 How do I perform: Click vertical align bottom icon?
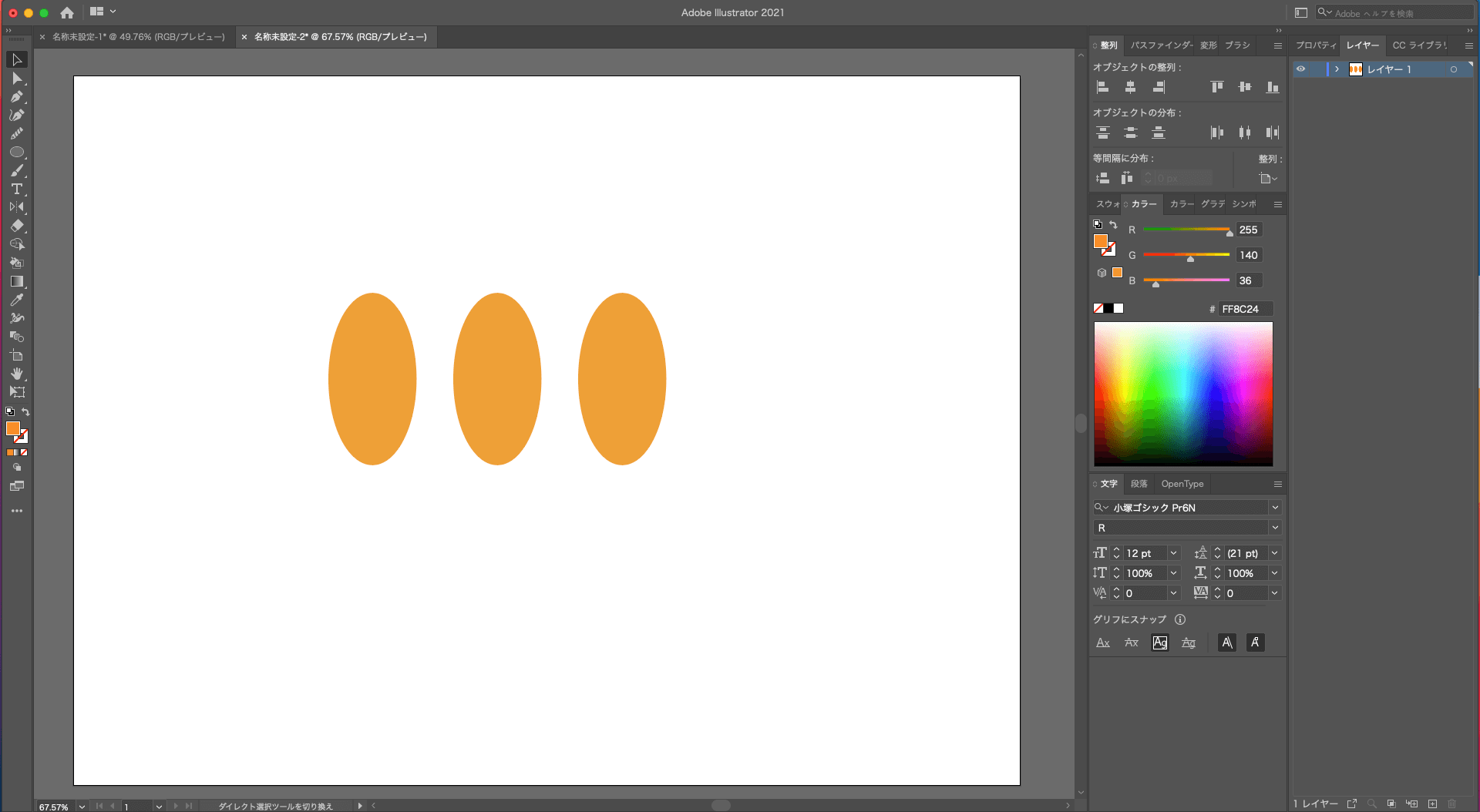tap(1273, 87)
